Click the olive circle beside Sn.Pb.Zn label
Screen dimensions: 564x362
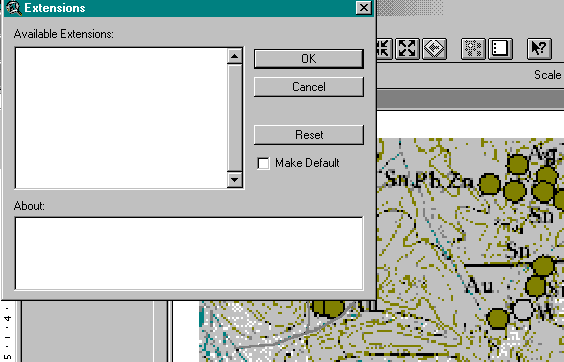(x=490, y=184)
